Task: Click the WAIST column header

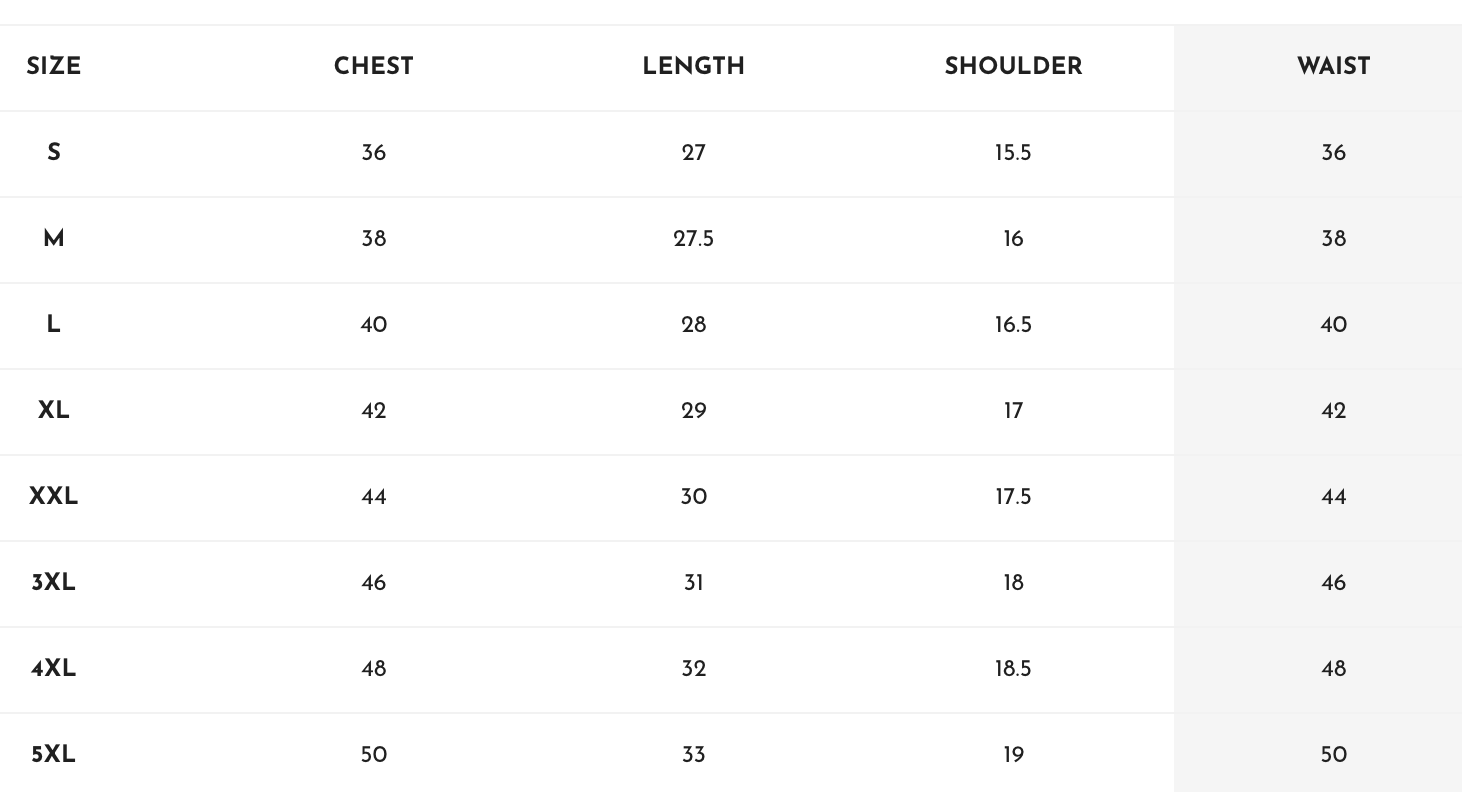Action: (1333, 67)
